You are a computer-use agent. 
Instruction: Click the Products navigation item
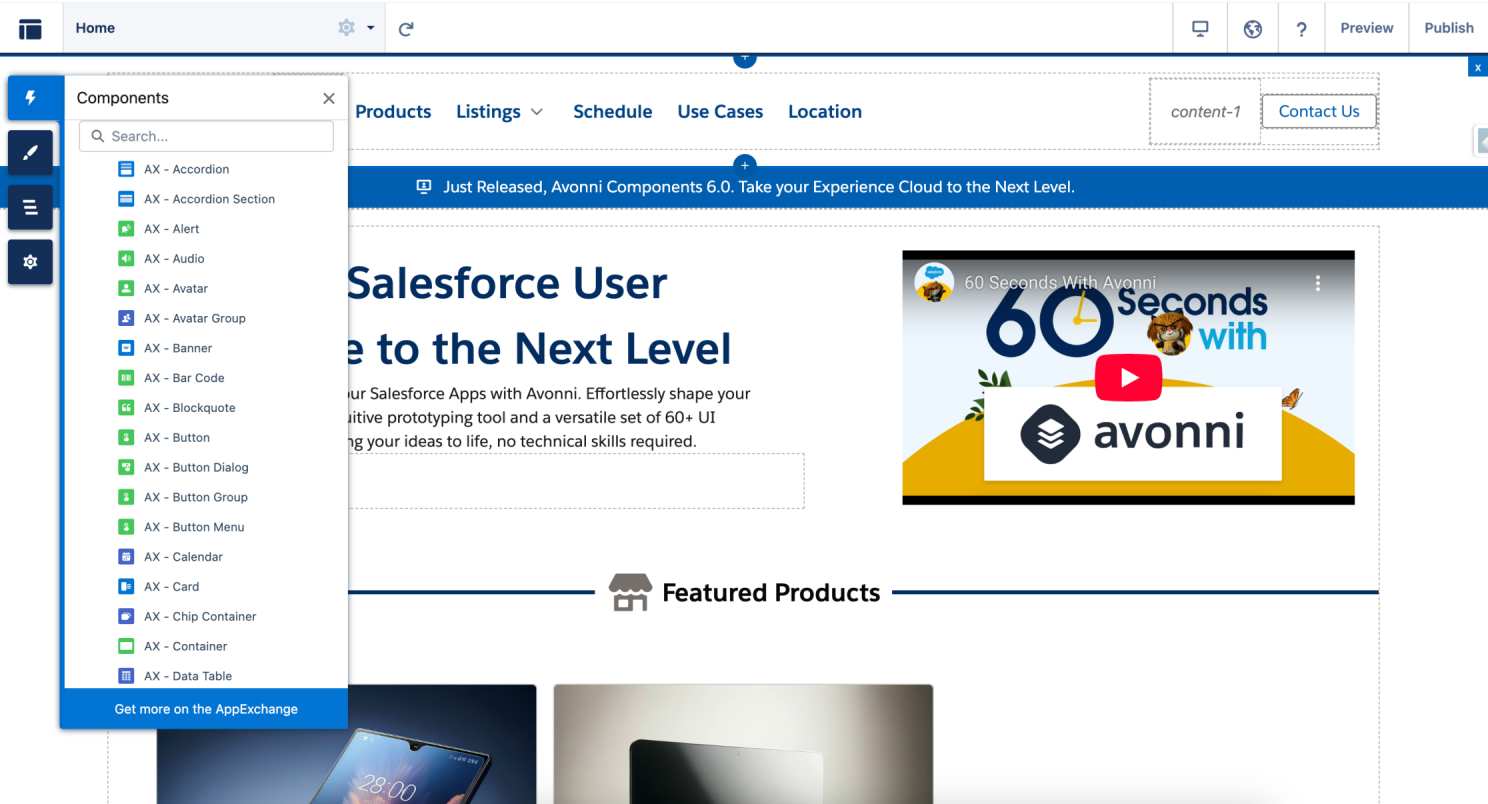[x=393, y=112]
